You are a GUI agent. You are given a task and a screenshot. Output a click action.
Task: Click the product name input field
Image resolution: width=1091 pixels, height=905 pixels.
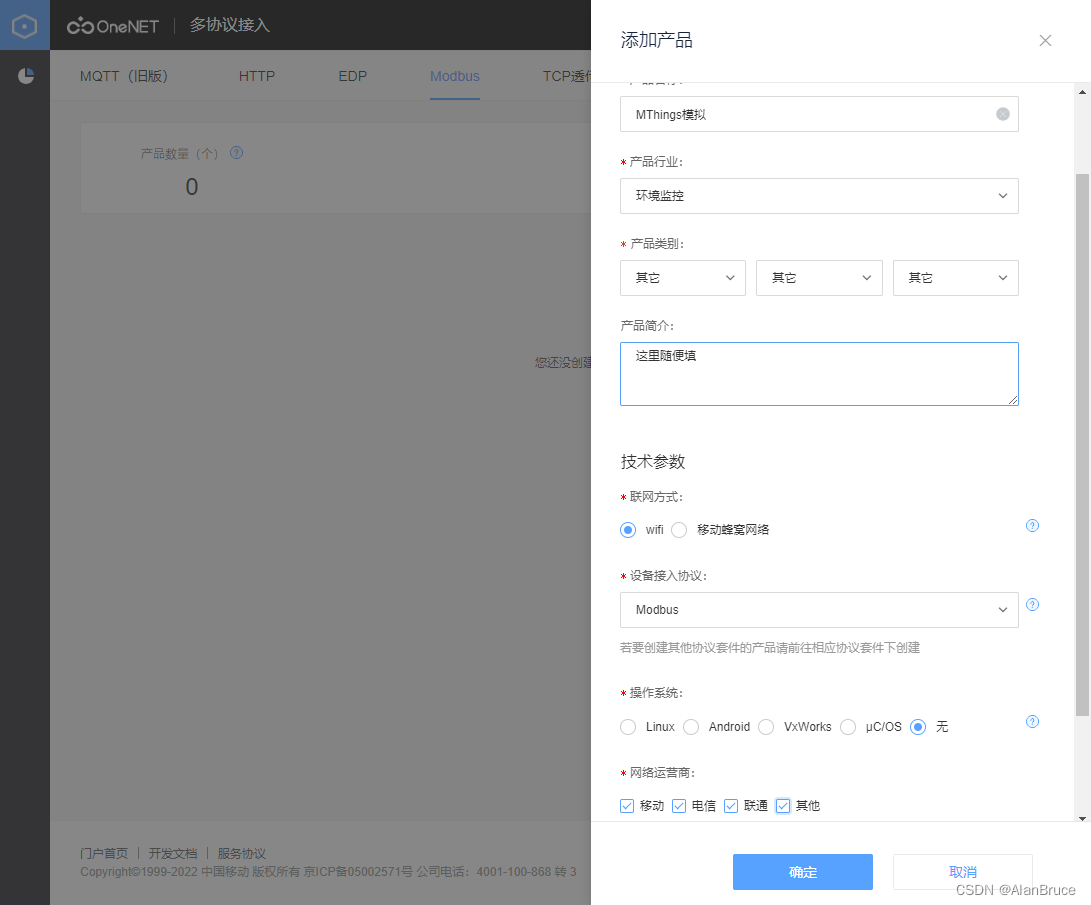coord(819,114)
